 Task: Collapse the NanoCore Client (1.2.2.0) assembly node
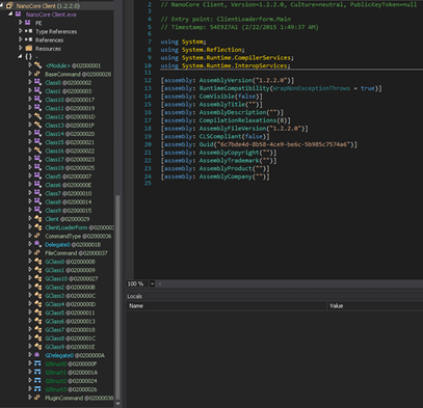[2, 6]
